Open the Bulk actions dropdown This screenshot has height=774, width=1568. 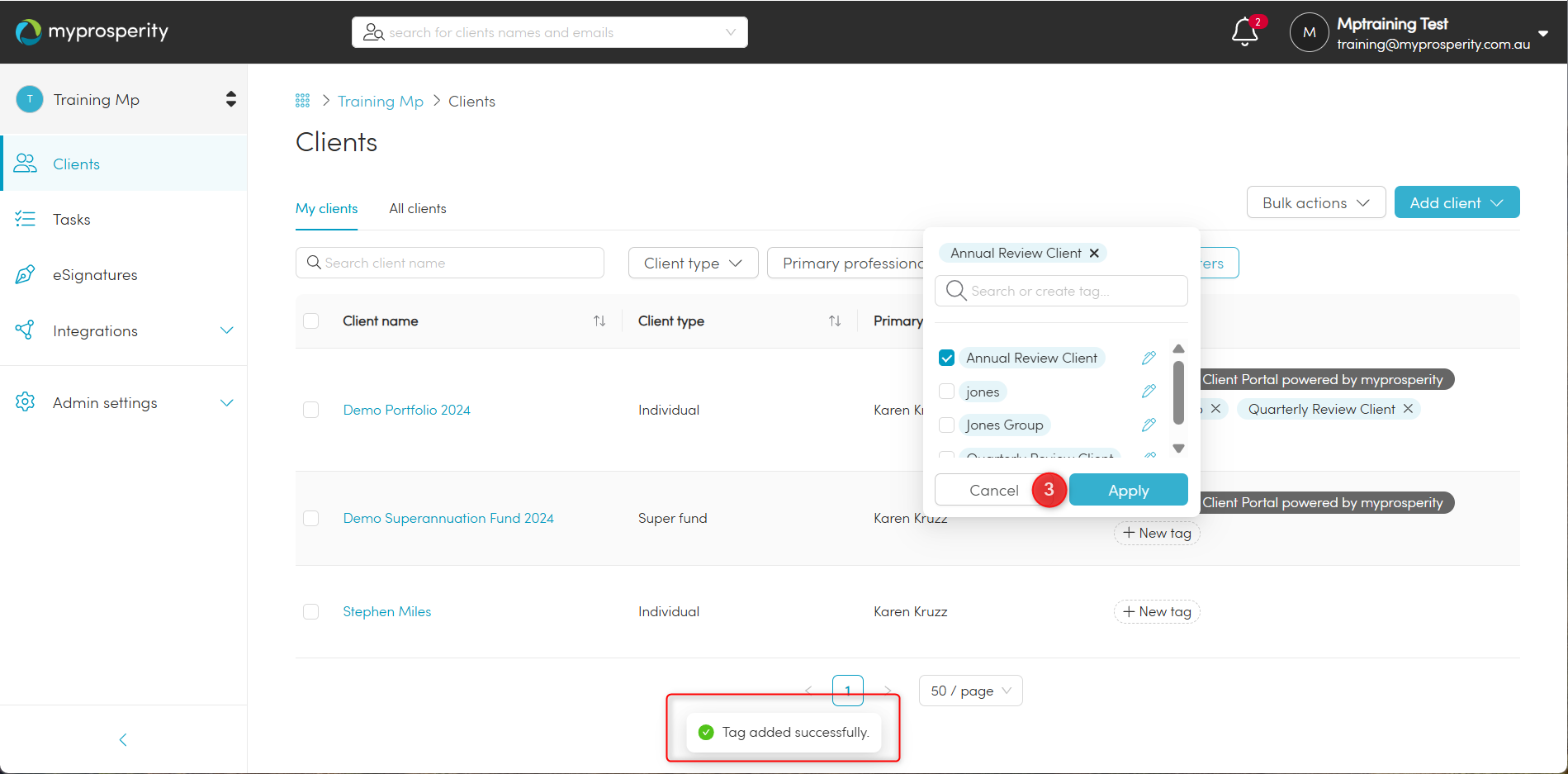click(1316, 202)
